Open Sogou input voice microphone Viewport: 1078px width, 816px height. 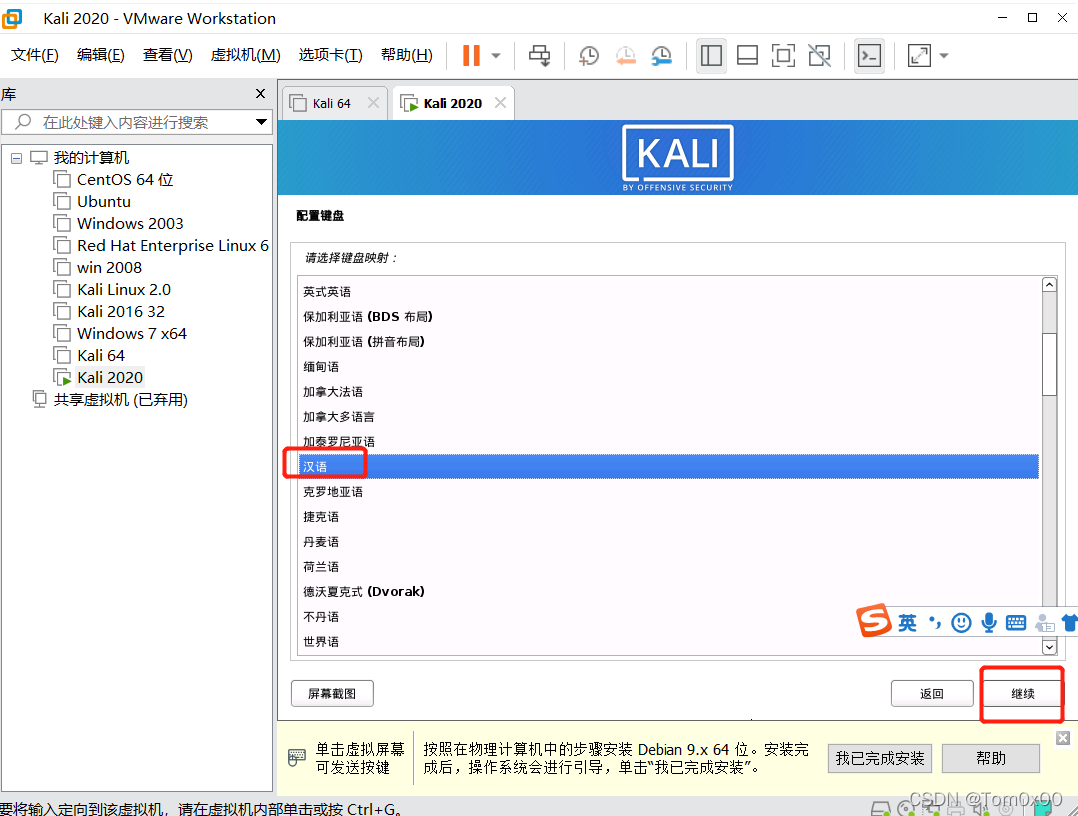coord(989,623)
